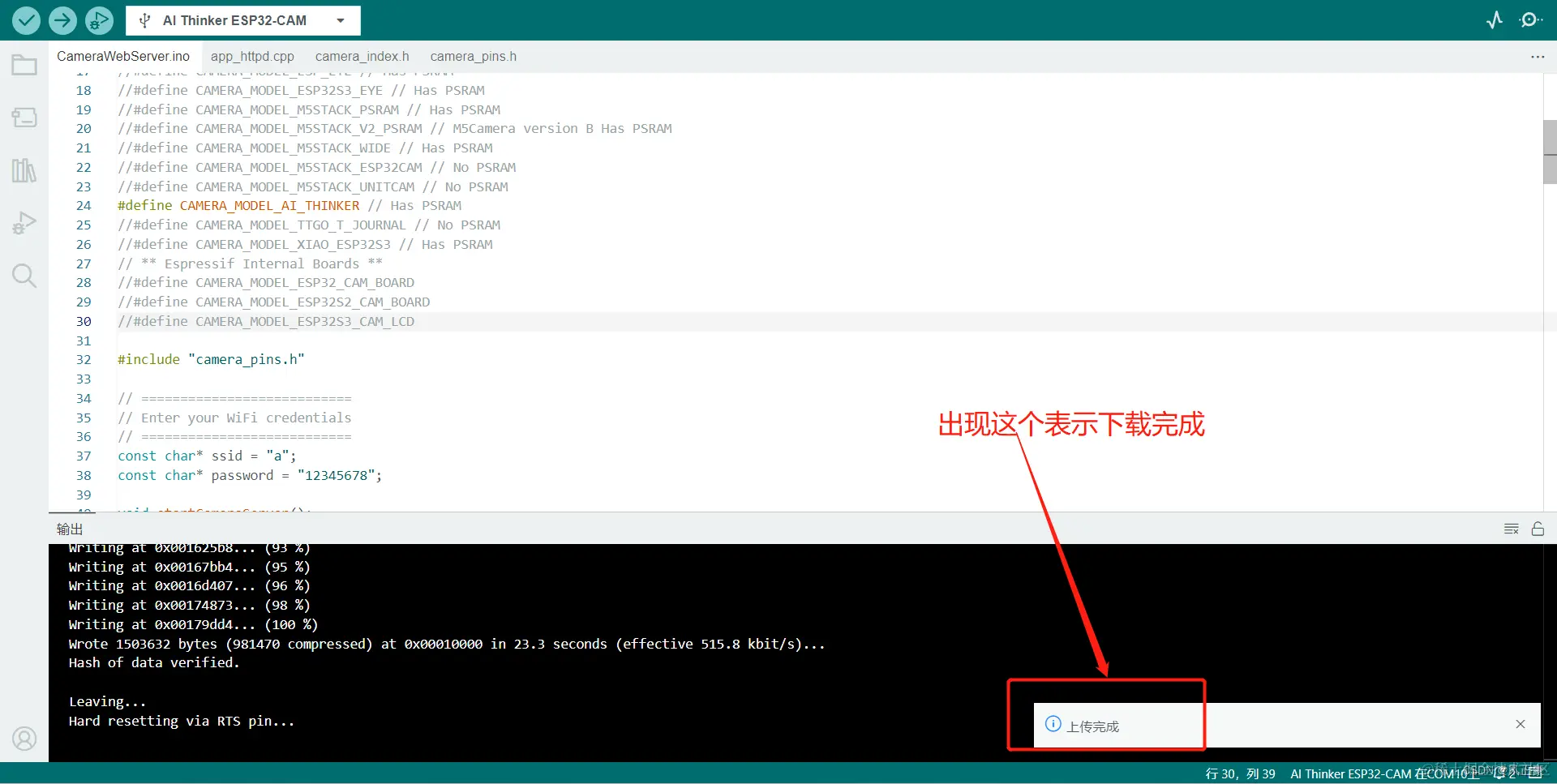The image size is (1557, 784).
Task: Open the Sketchbook folder panel
Action: pos(24,65)
